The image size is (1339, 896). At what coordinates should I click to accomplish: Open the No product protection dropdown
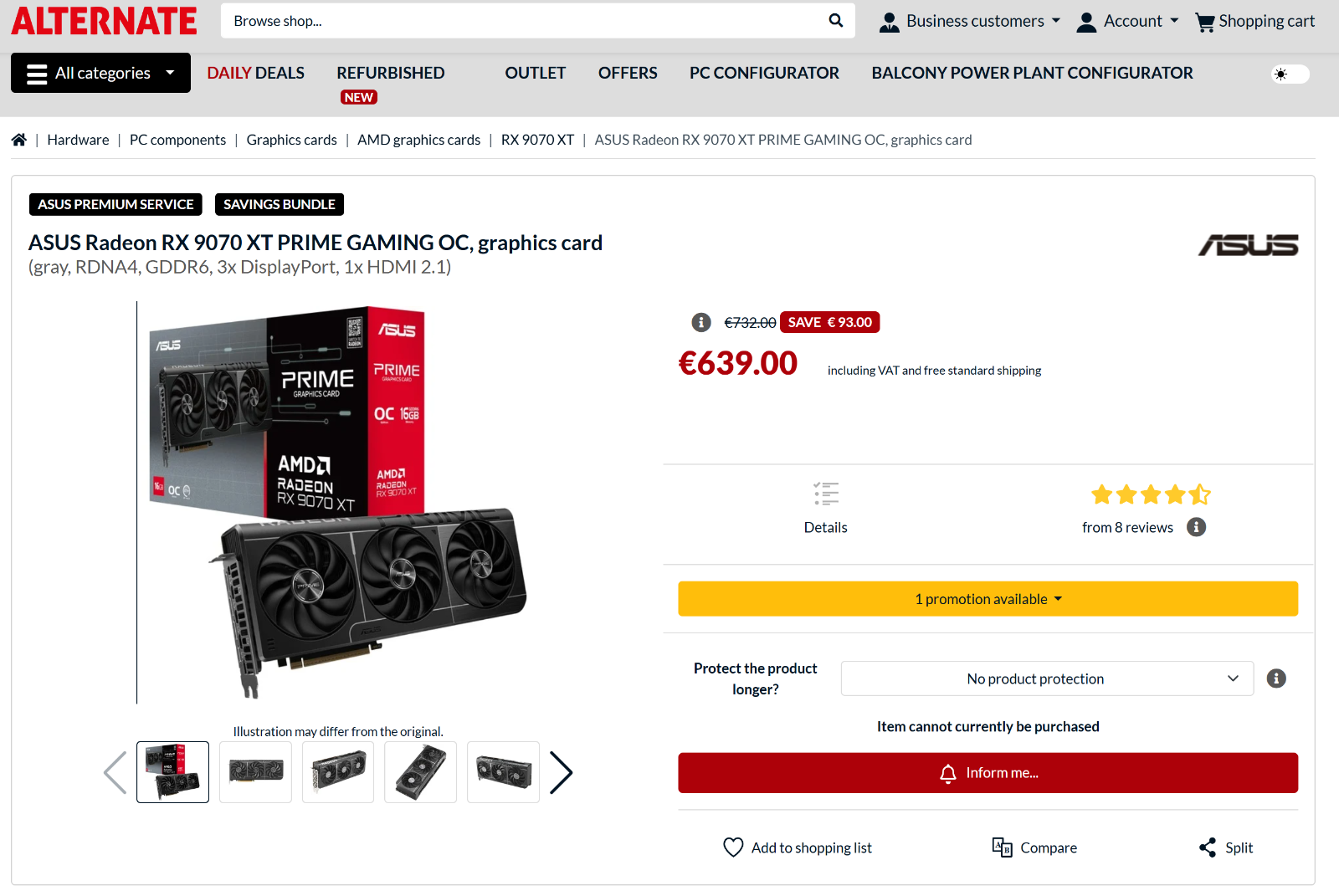tap(1047, 678)
